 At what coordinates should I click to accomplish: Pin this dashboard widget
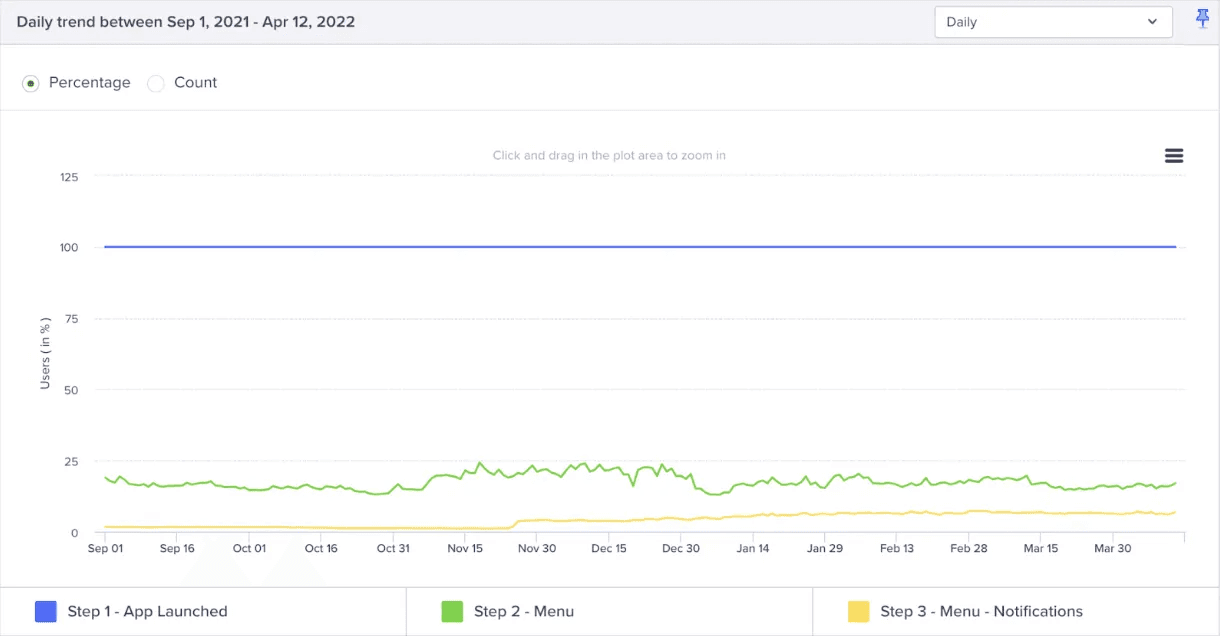pos(1202,19)
